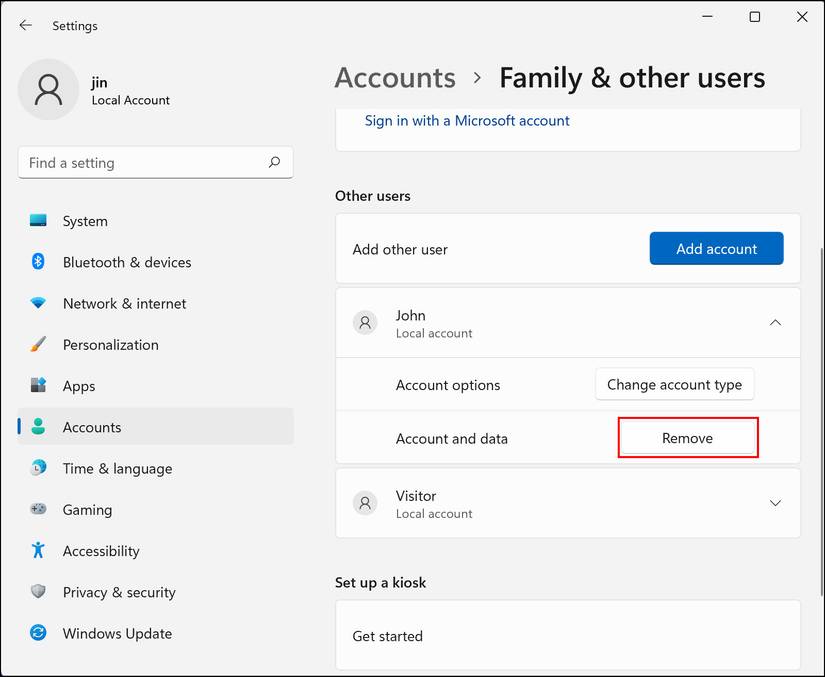Click the Gaming controller icon

(x=38, y=509)
